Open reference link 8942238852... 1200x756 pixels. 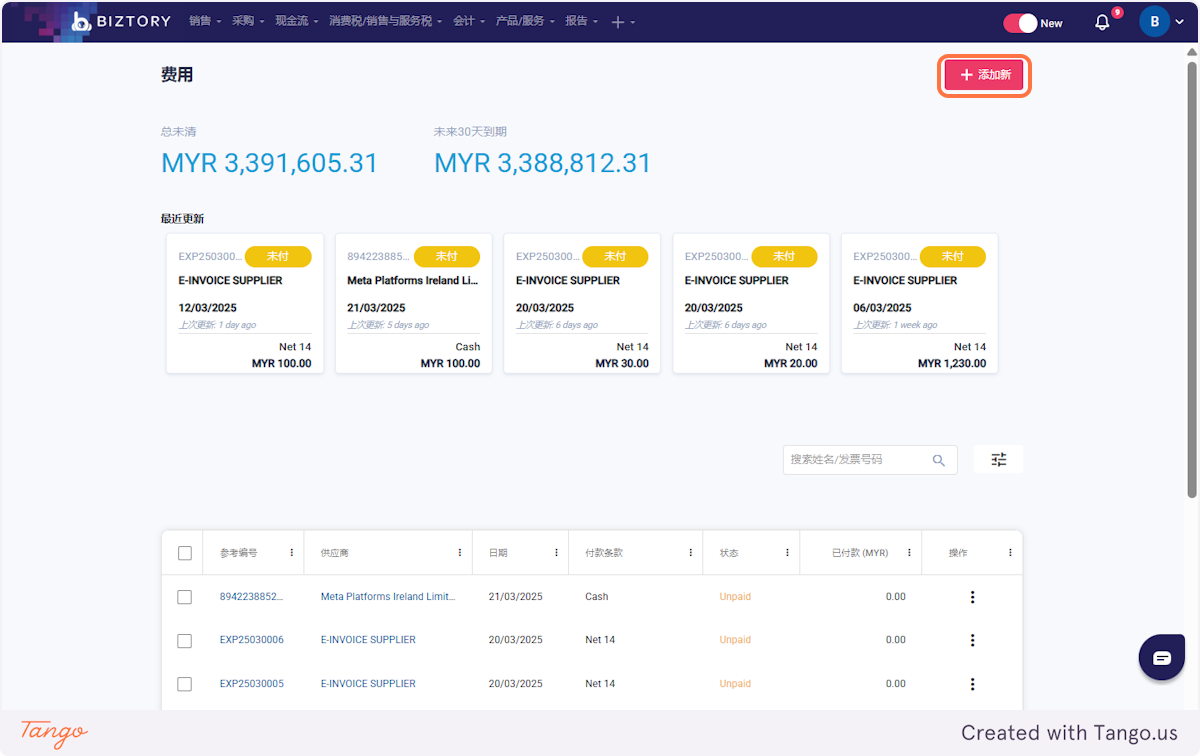point(251,597)
